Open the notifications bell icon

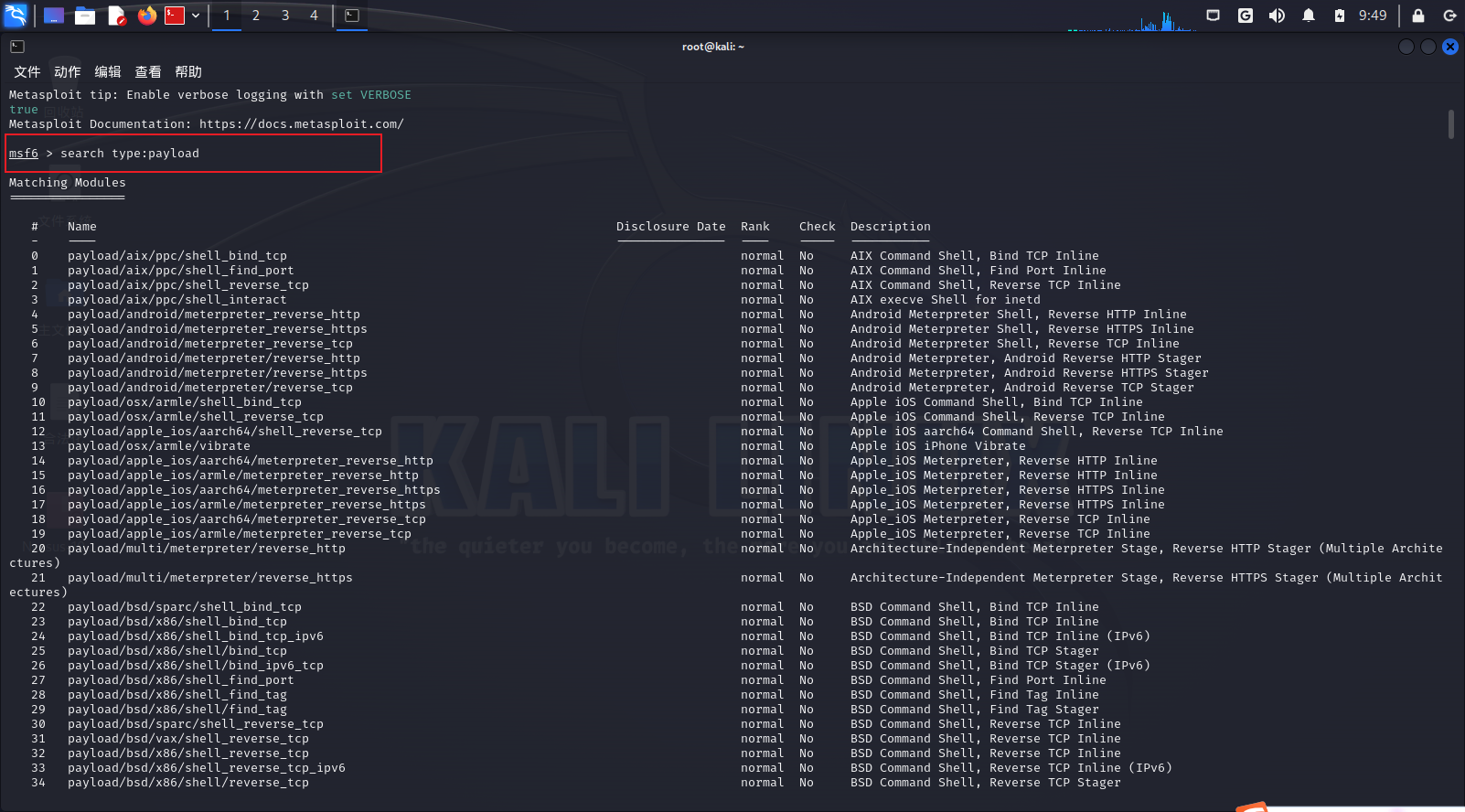point(1309,16)
